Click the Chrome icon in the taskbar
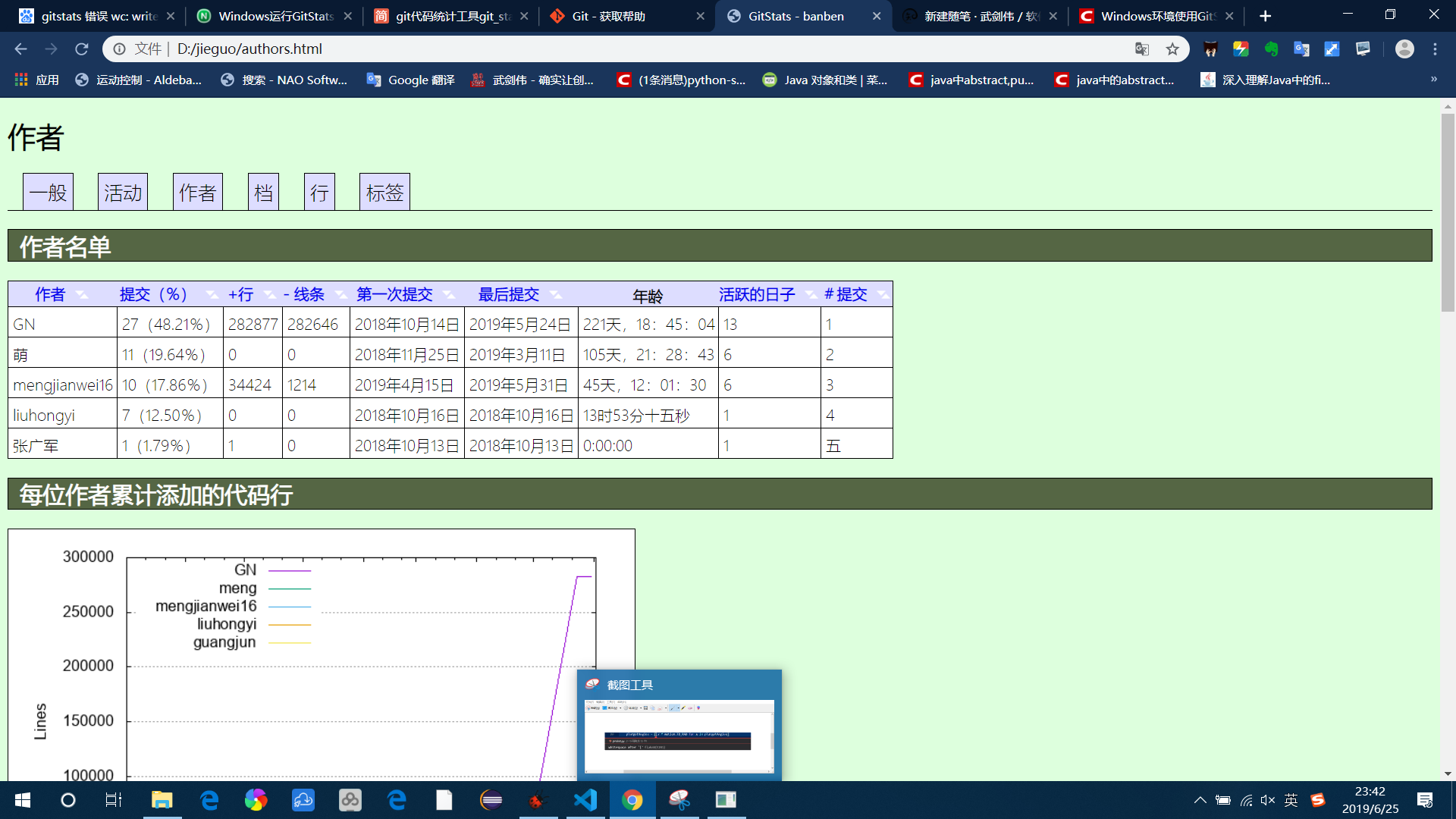 point(632,800)
